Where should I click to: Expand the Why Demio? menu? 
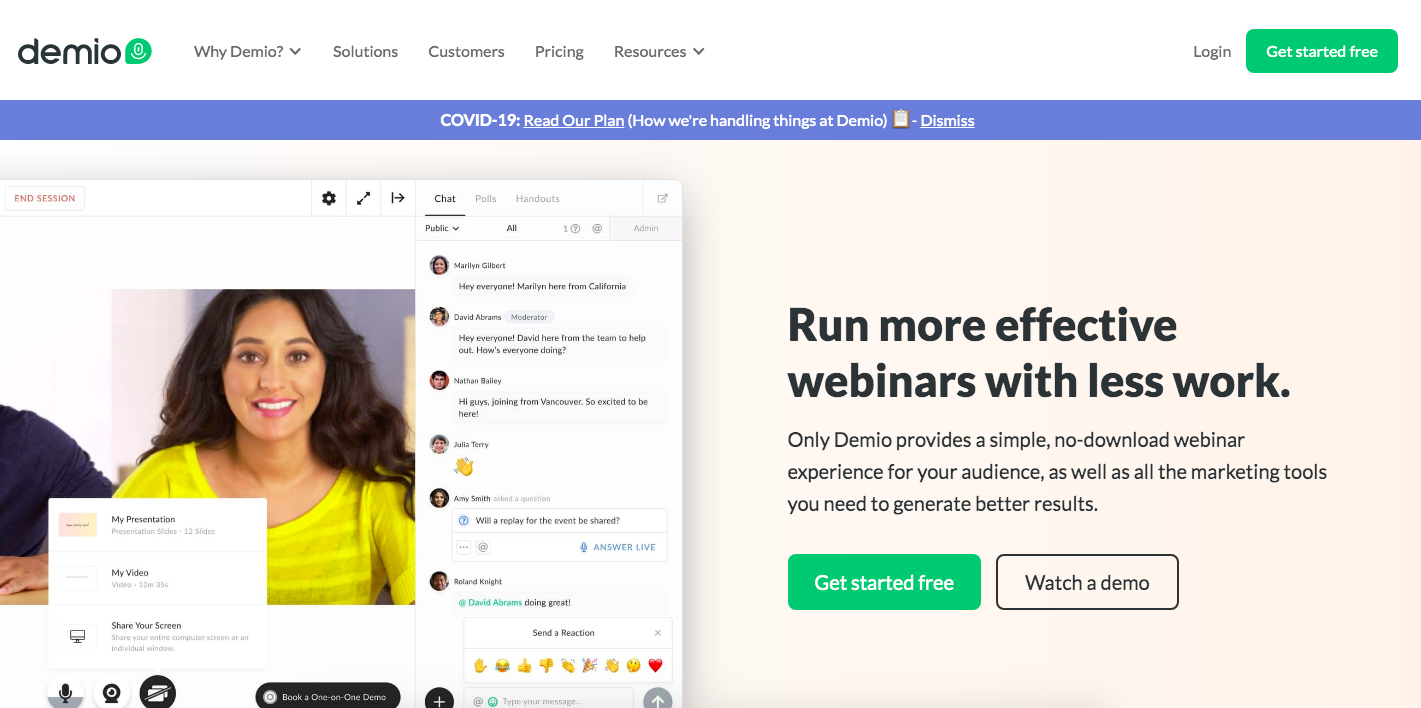(x=247, y=51)
